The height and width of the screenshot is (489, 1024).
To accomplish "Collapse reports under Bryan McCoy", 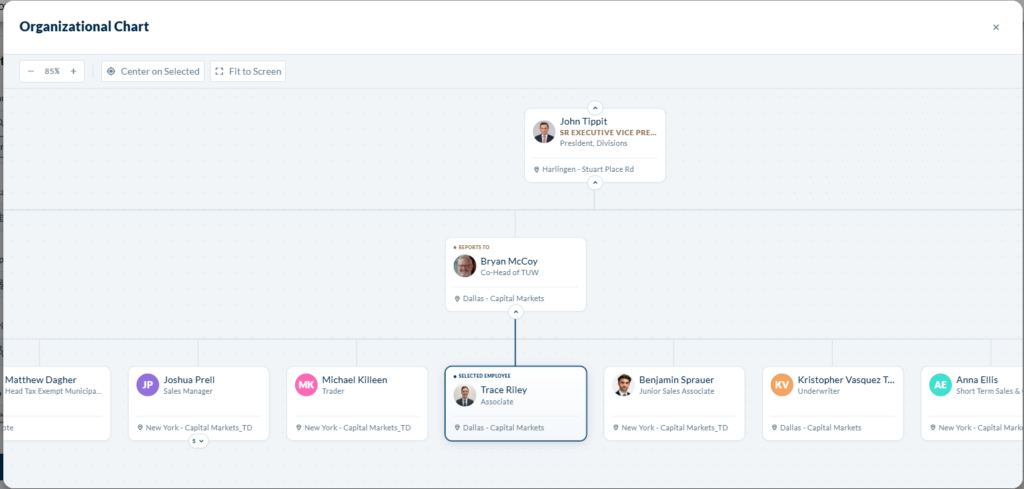I will pos(515,312).
